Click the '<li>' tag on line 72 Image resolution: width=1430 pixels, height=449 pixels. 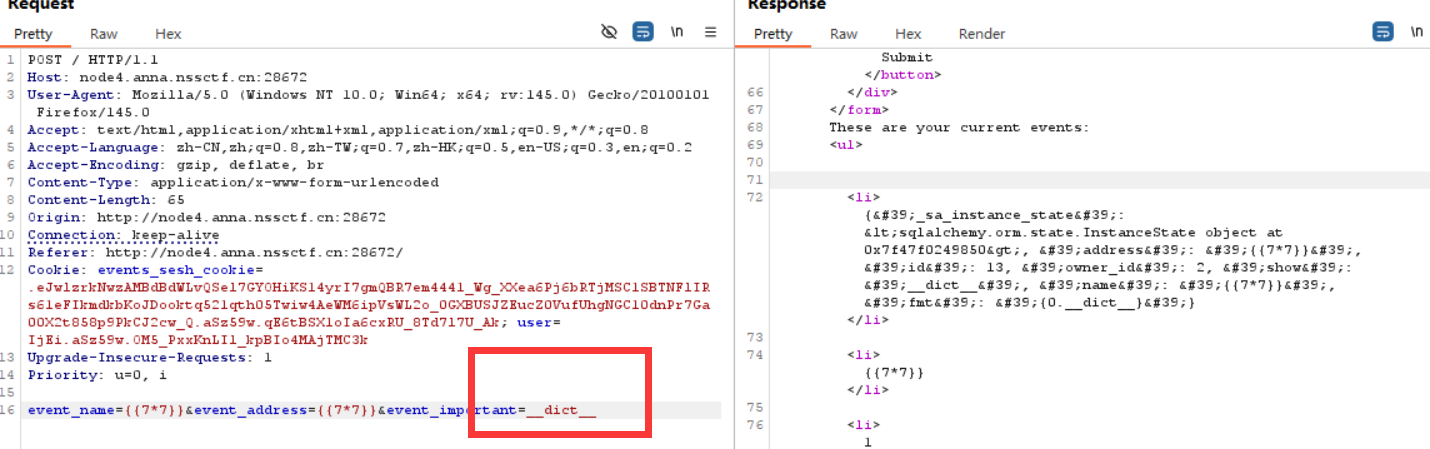click(x=863, y=198)
